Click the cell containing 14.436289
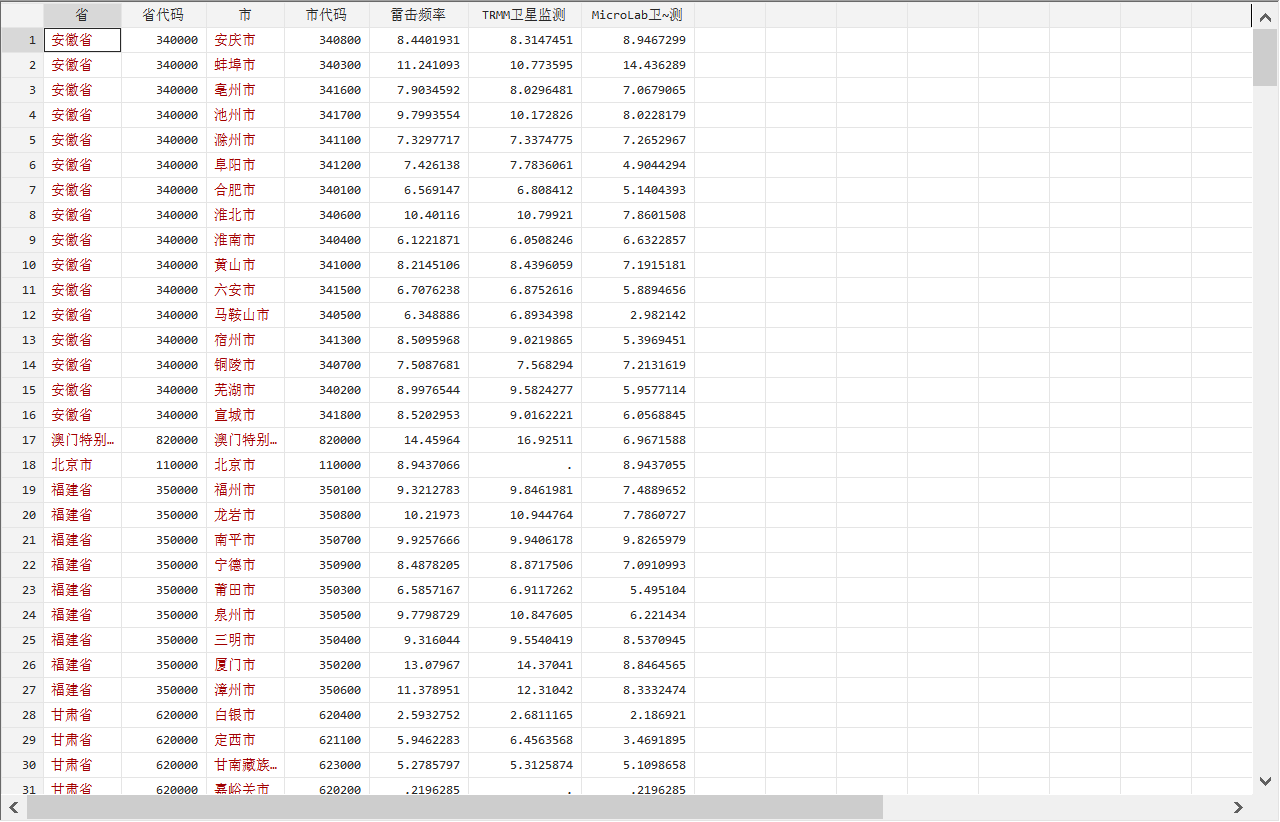Screen dimensions: 1280x822 click(638, 65)
